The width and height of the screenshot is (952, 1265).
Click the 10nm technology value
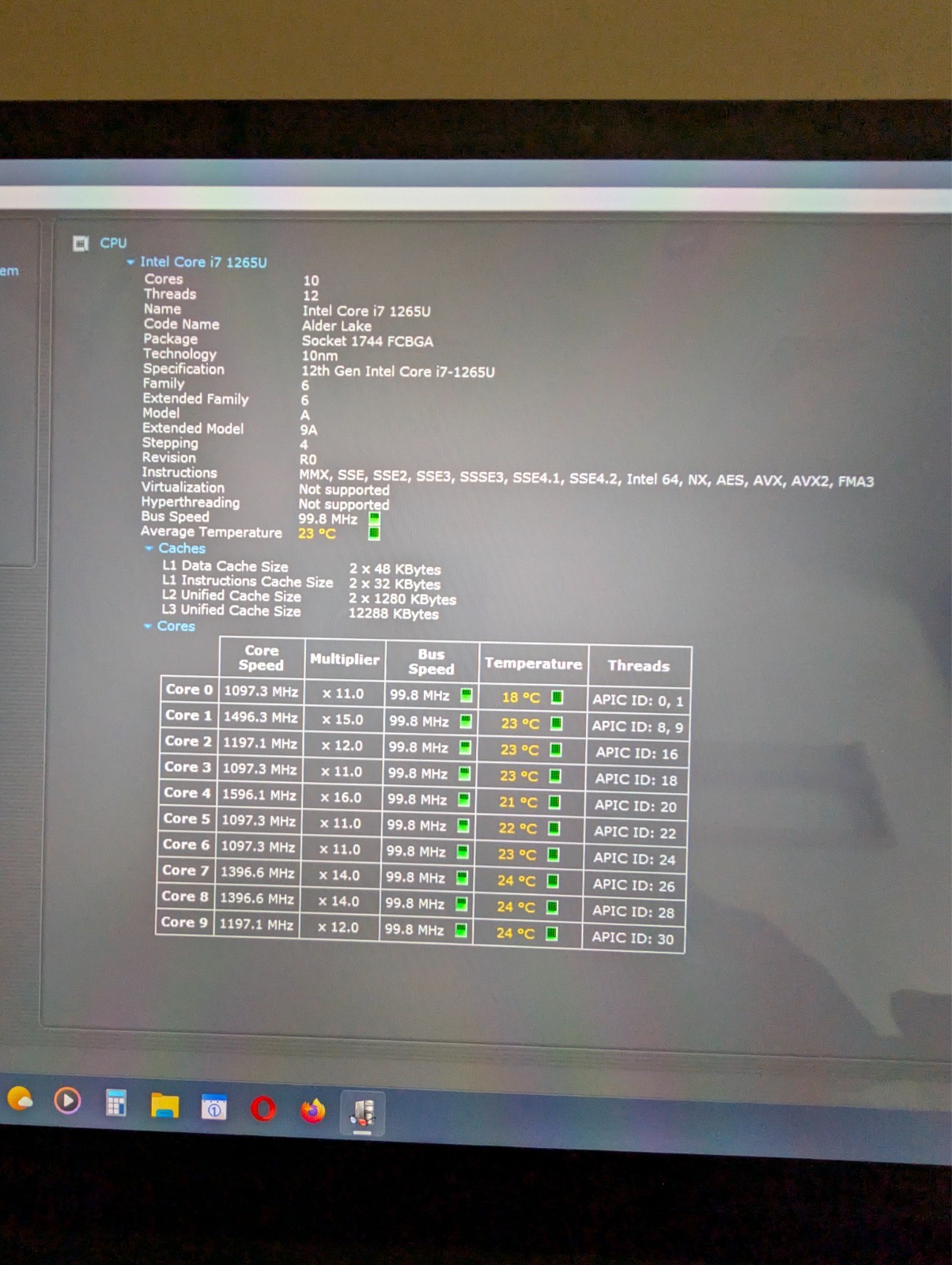click(319, 356)
